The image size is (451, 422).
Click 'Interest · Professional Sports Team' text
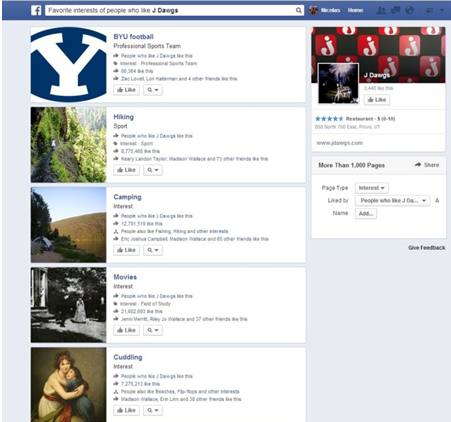[x=158, y=63]
